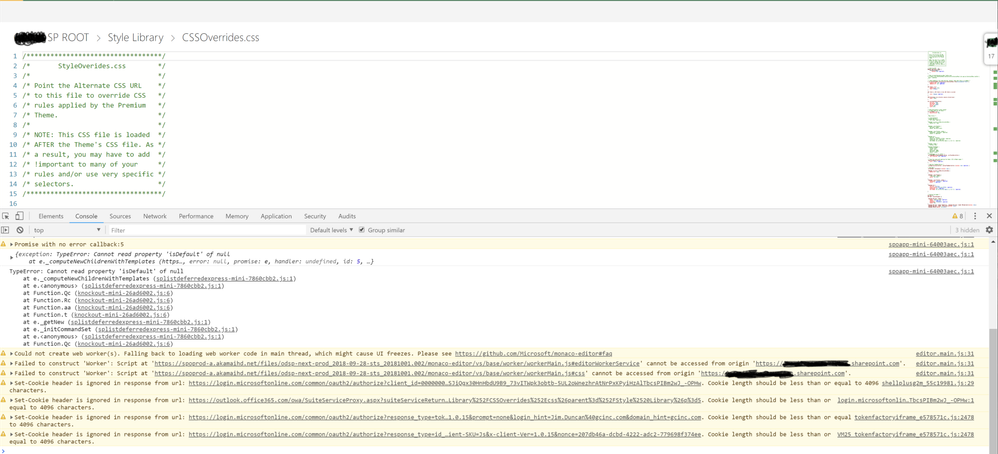Screen dimensions: 998x454
Task: Click the 'CSSOverrides.css' breadcrumb title
Action: [x=220, y=38]
